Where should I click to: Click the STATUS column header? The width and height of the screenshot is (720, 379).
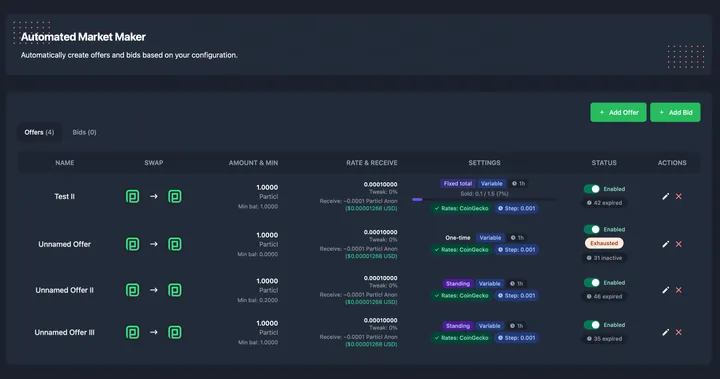point(604,163)
